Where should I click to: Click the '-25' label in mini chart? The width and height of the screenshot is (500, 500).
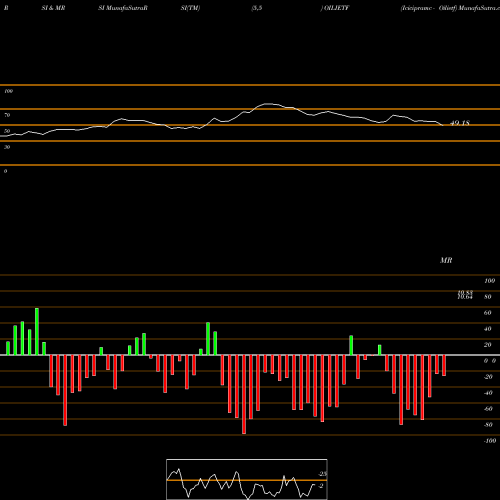pyautogui.click(x=323, y=474)
